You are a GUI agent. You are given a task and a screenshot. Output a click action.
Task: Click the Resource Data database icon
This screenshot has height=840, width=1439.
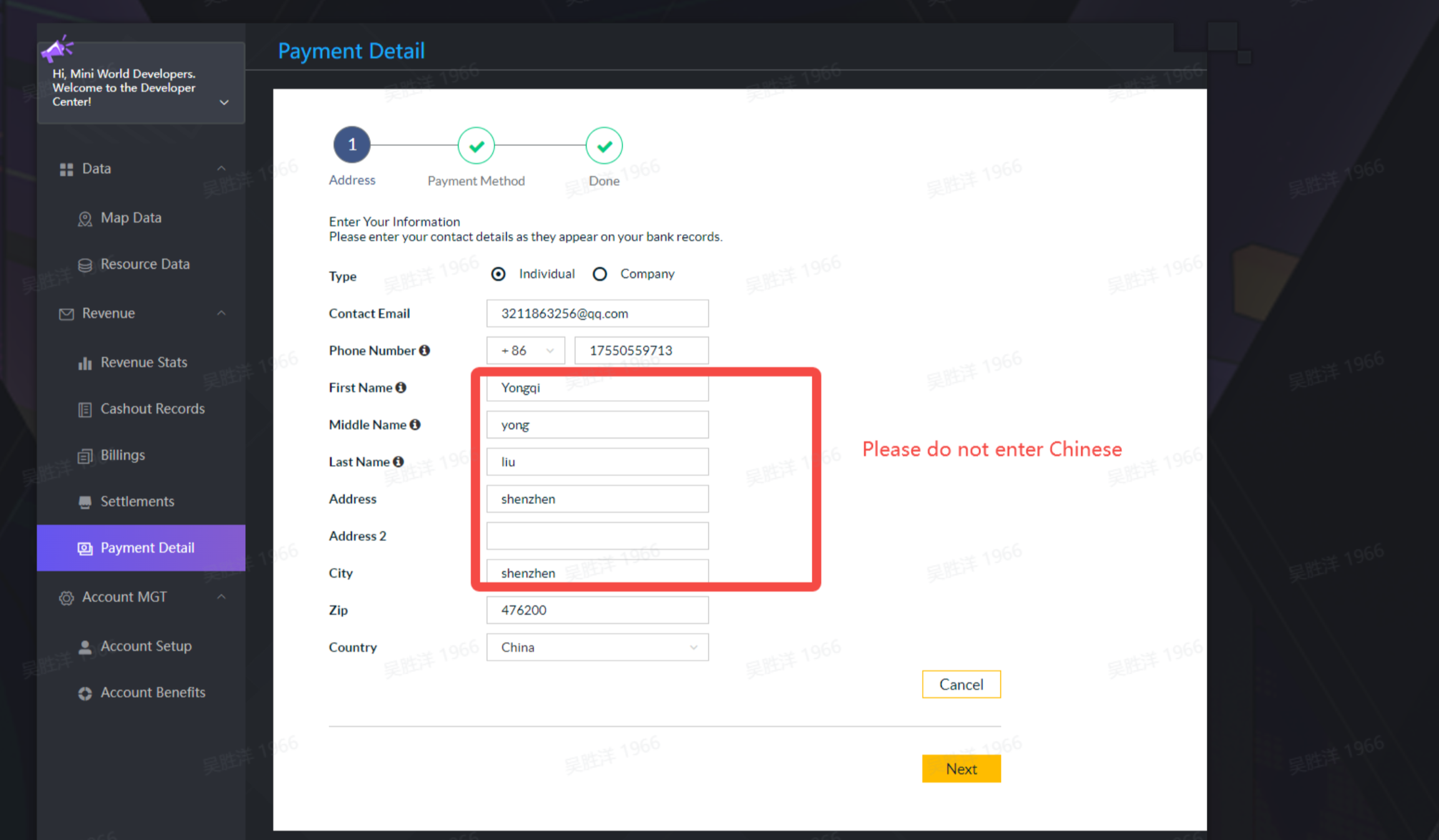point(85,265)
